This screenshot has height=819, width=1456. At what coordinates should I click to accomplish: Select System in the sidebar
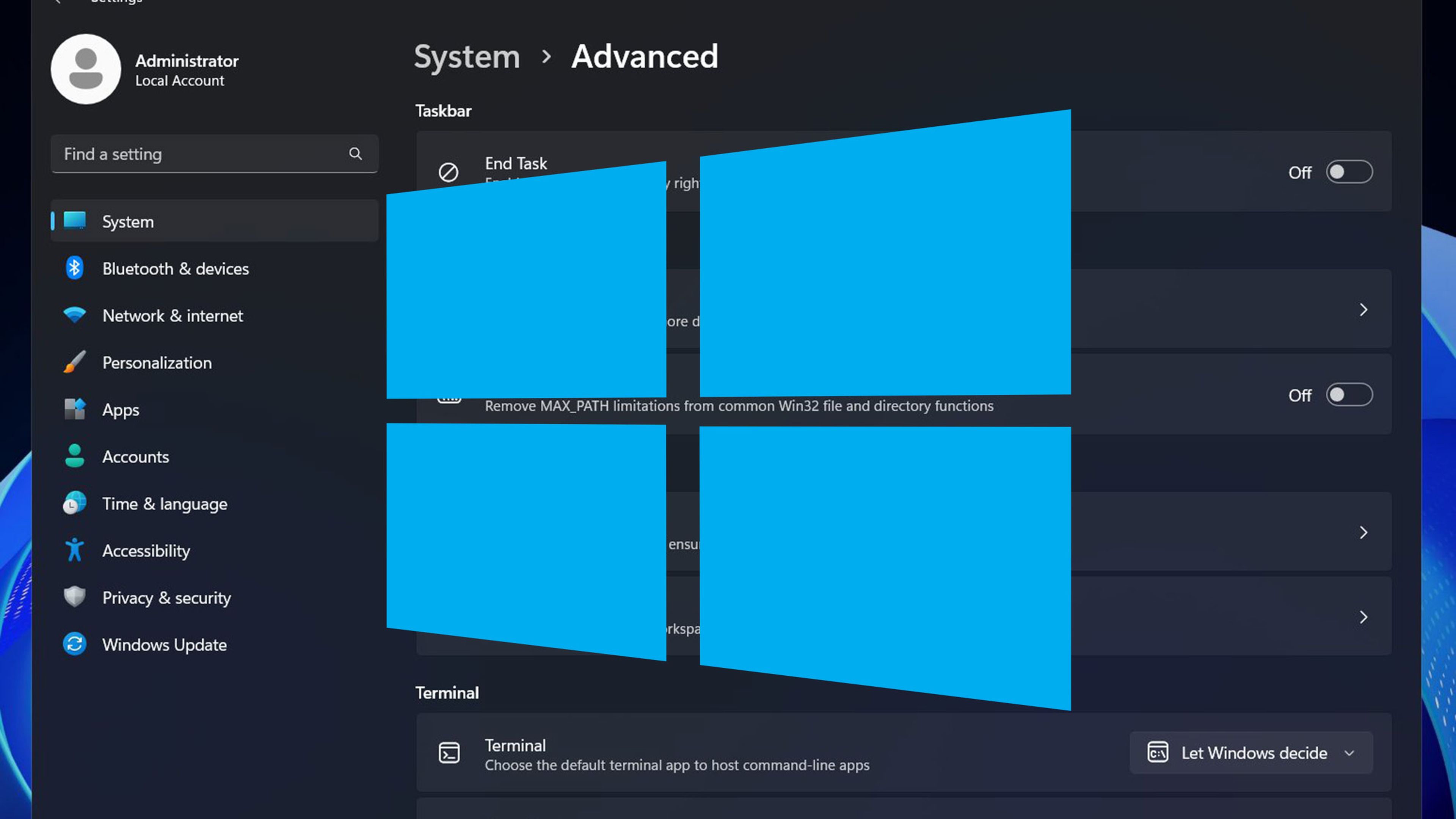click(x=215, y=220)
